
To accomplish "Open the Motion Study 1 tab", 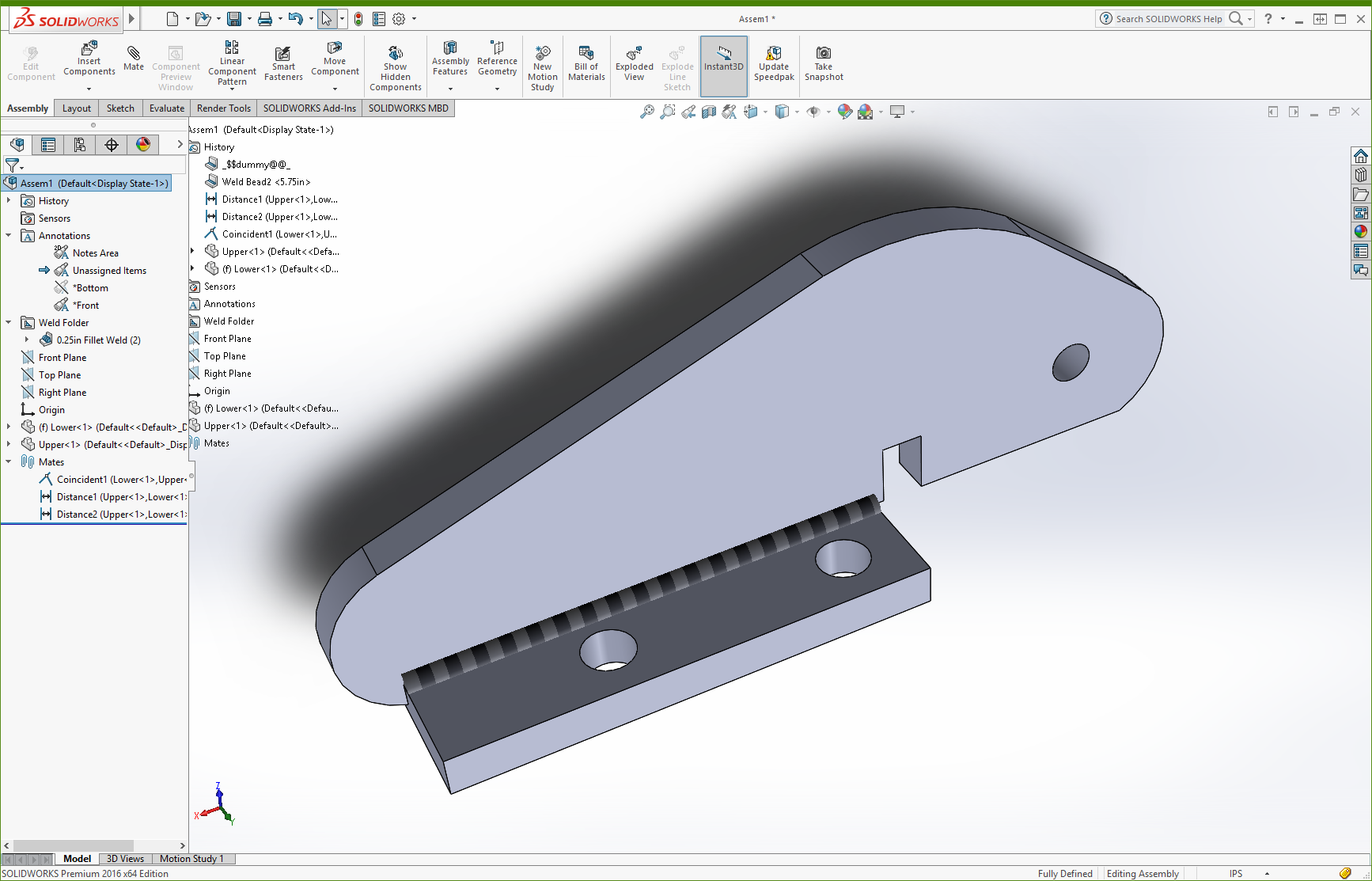I will [x=191, y=859].
